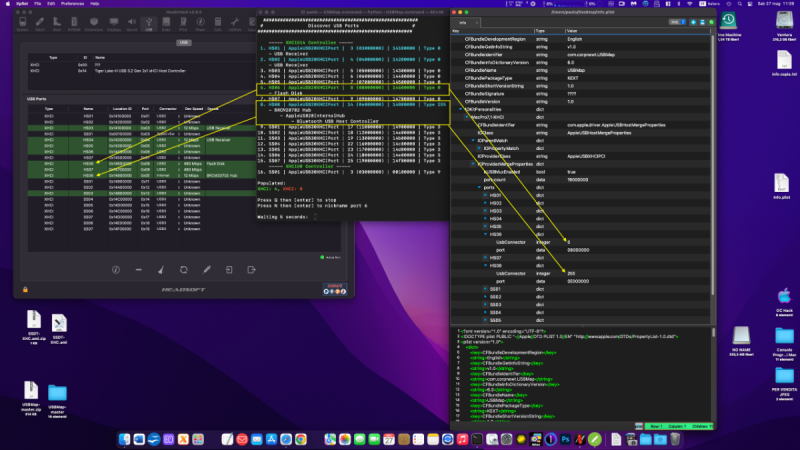Expand the HS01 port entry
This screenshot has width=800, height=450.
pyautogui.click(x=484, y=194)
